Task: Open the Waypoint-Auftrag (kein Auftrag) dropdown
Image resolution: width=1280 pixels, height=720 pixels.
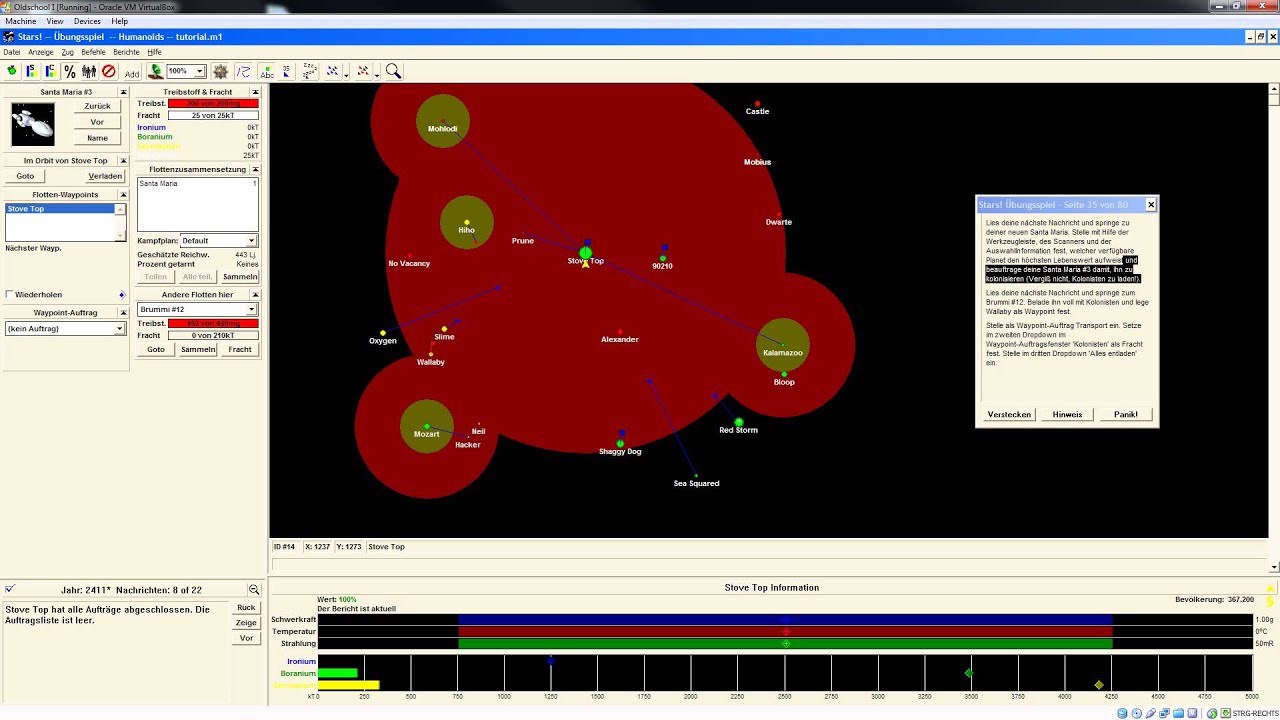Action: click(x=119, y=329)
